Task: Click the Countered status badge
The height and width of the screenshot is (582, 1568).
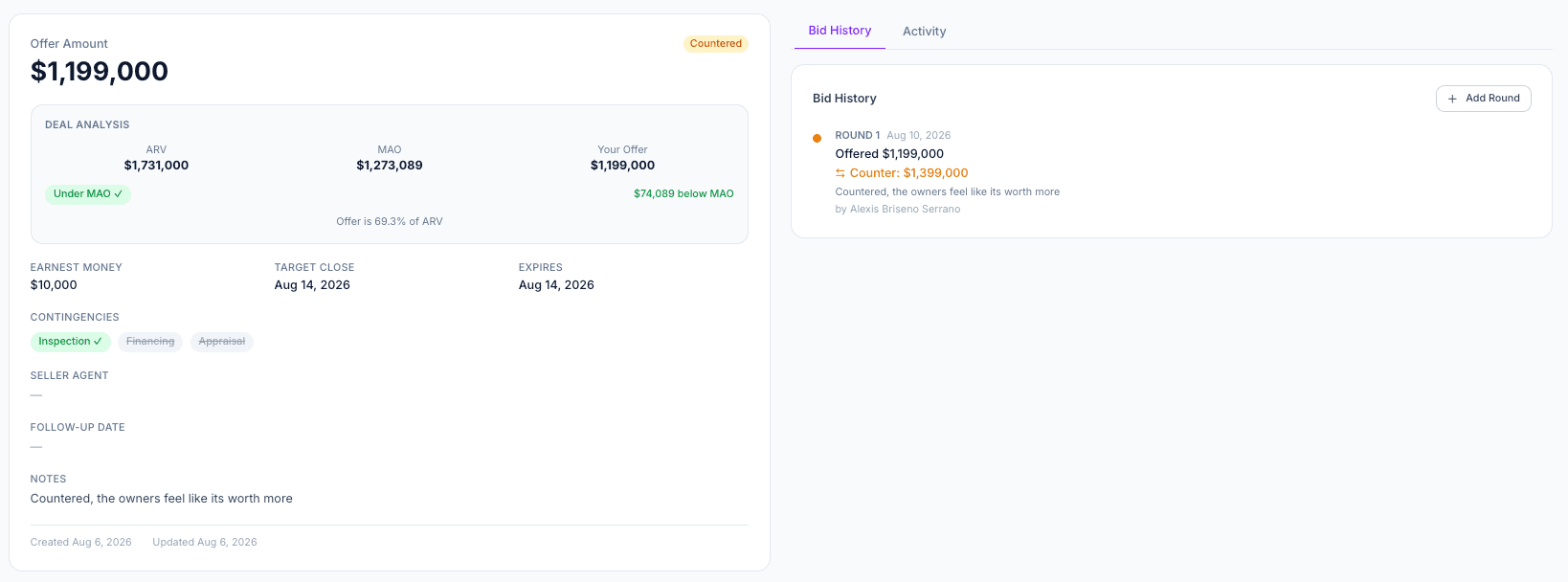Action: [x=716, y=44]
